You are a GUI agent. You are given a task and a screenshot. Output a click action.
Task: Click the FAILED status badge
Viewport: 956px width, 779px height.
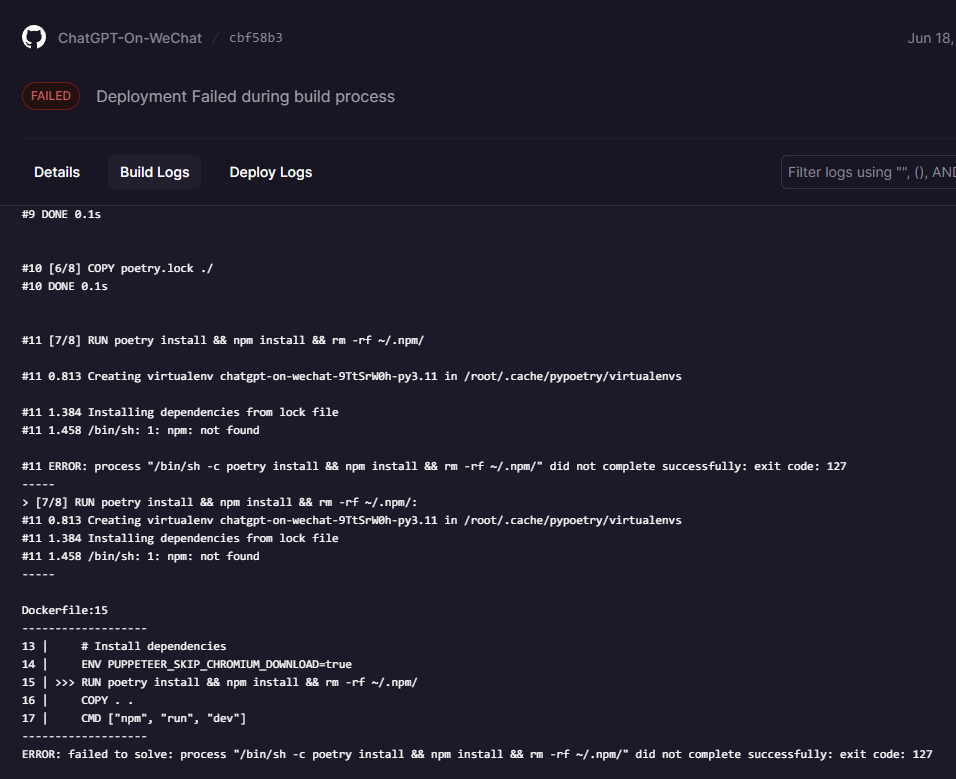click(50, 96)
